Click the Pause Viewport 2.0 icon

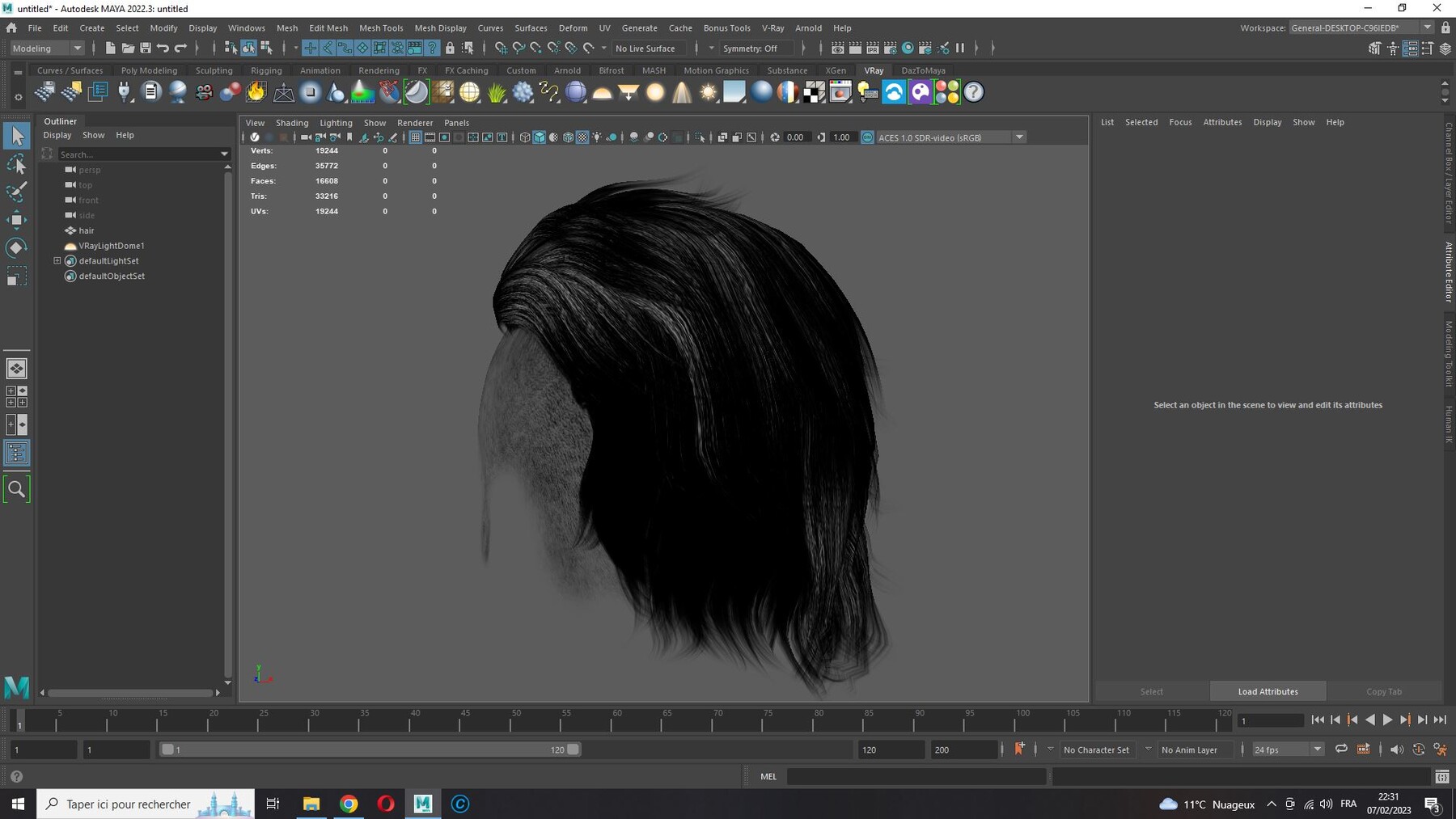click(x=960, y=49)
